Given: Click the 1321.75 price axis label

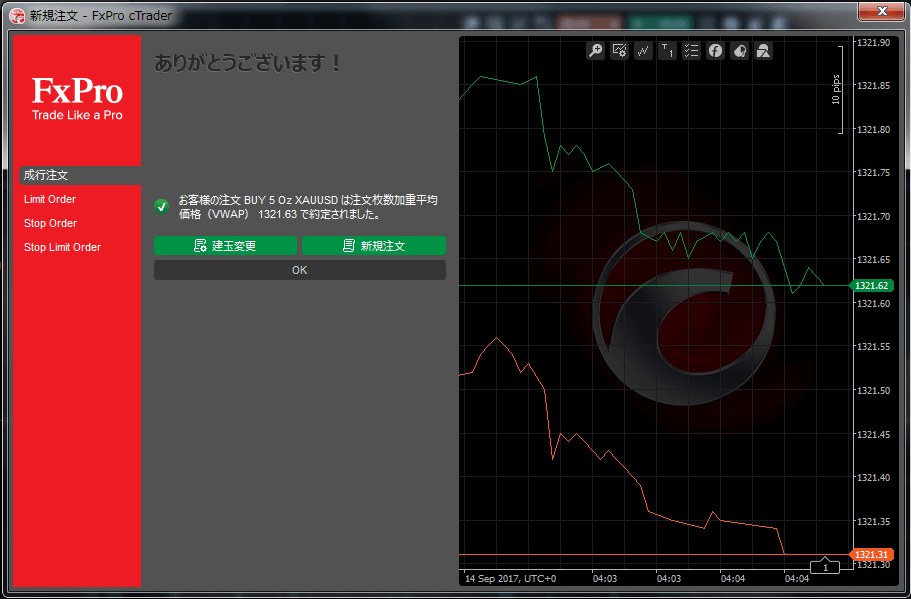Looking at the screenshot, I should 873,173.
